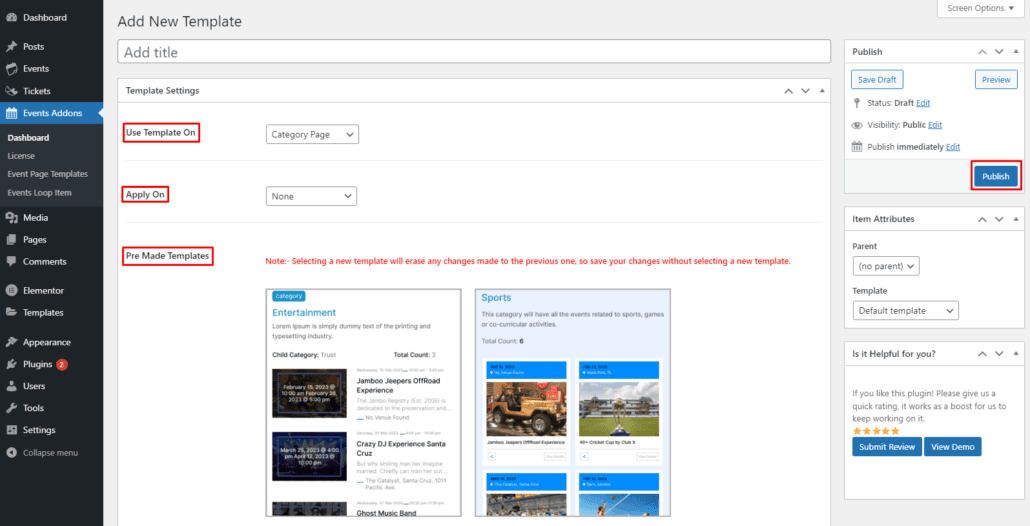The height and width of the screenshot is (526, 1030).
Task: Click the Tickets tag icon in sidebar
Action: (11, 91)
